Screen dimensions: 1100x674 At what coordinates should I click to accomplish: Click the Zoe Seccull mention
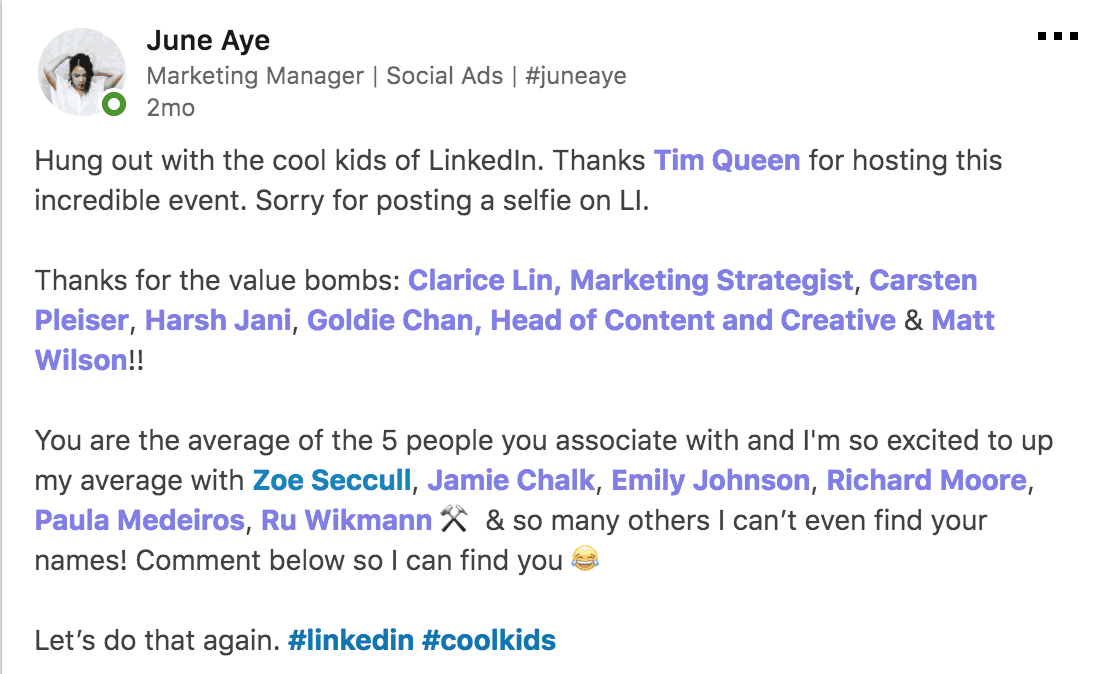[331, 480]
